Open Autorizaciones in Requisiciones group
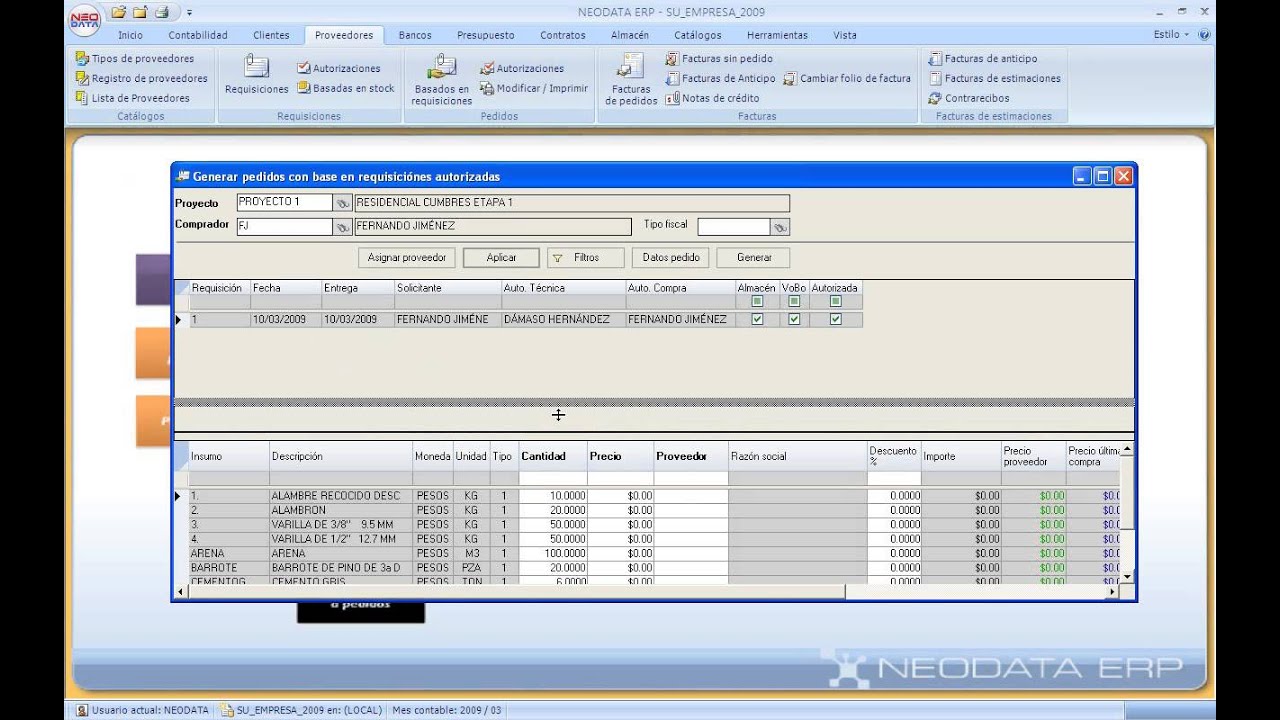The image size is (1280, 720). pyautogui.click(x=339, y=68)
